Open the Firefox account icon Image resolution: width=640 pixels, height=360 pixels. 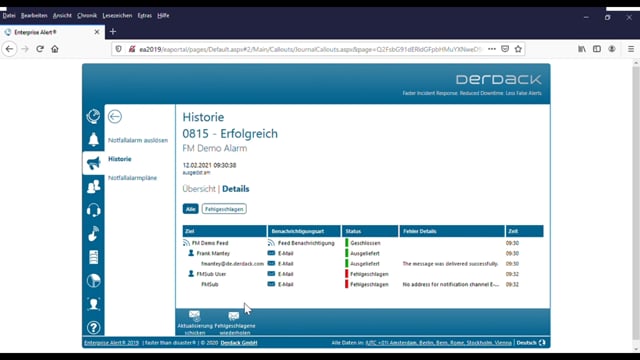tap(612, 49)
